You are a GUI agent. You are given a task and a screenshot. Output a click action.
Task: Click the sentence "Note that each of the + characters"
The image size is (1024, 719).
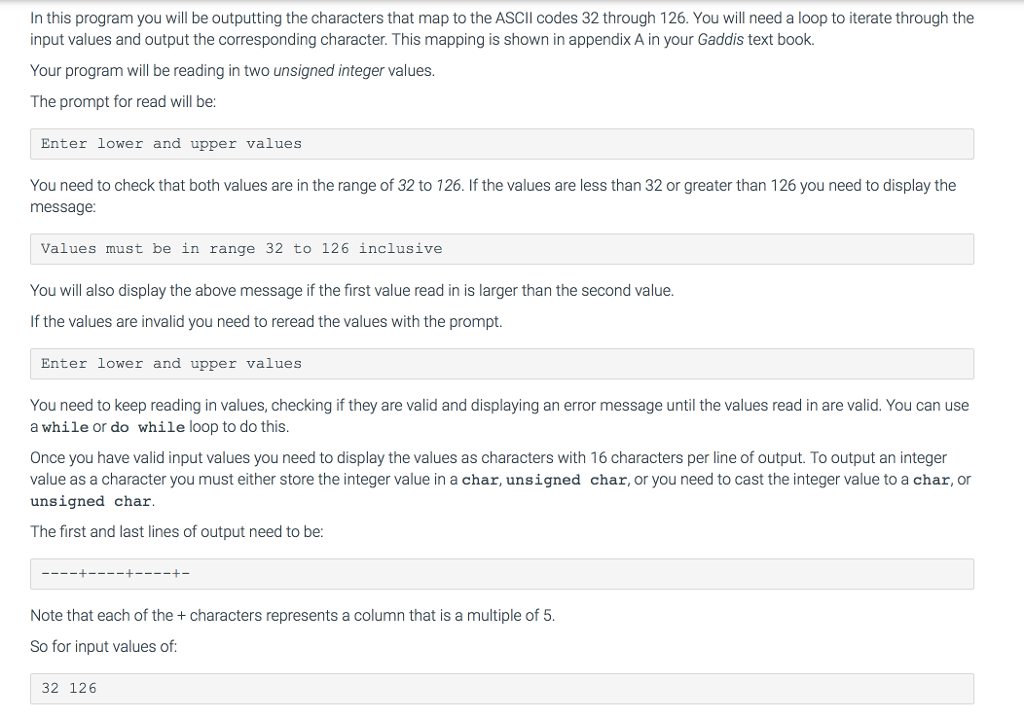tap(293, 616)
